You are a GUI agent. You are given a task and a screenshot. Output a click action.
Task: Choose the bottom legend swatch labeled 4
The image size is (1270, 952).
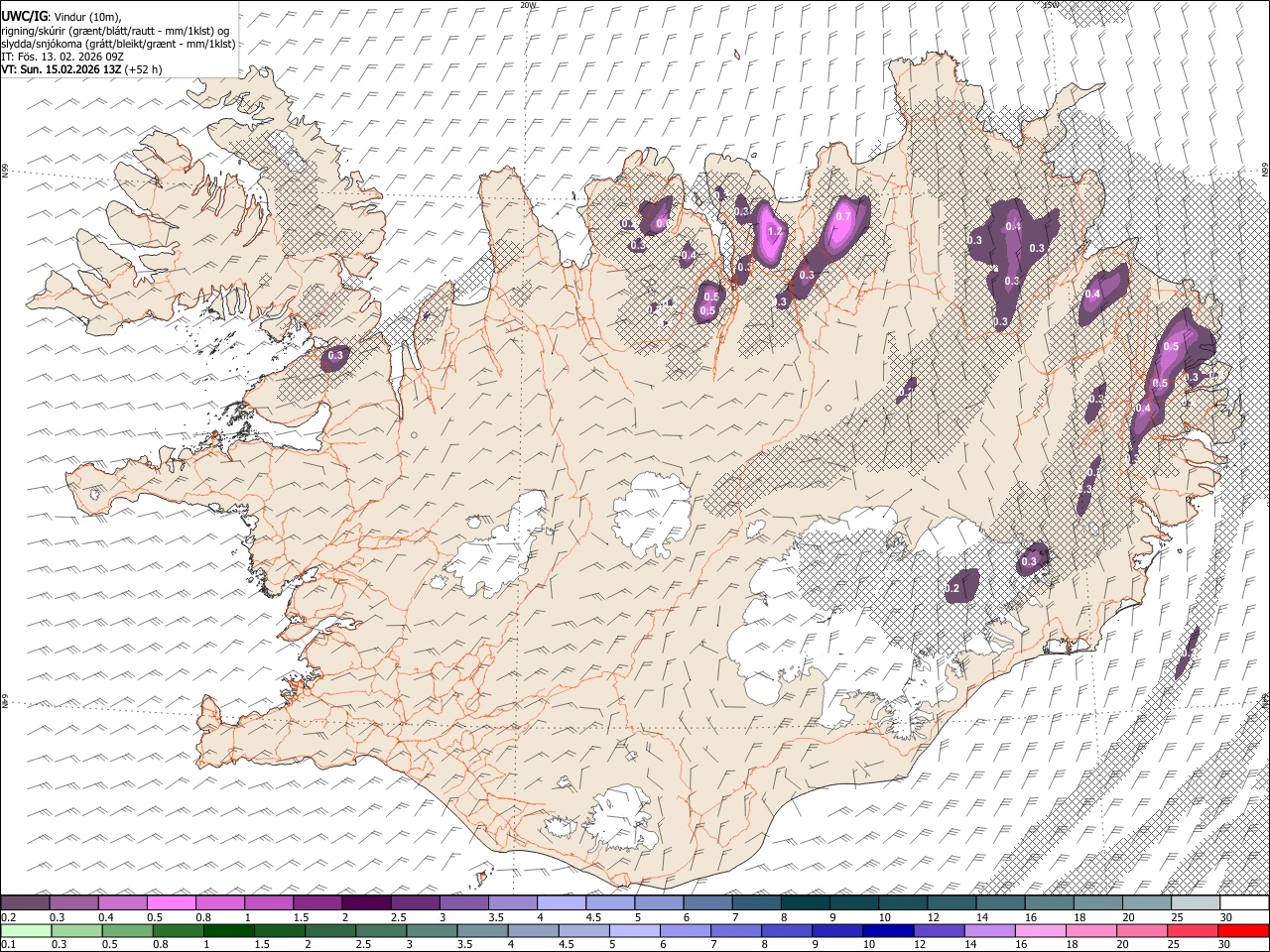(x=532, y=931)
